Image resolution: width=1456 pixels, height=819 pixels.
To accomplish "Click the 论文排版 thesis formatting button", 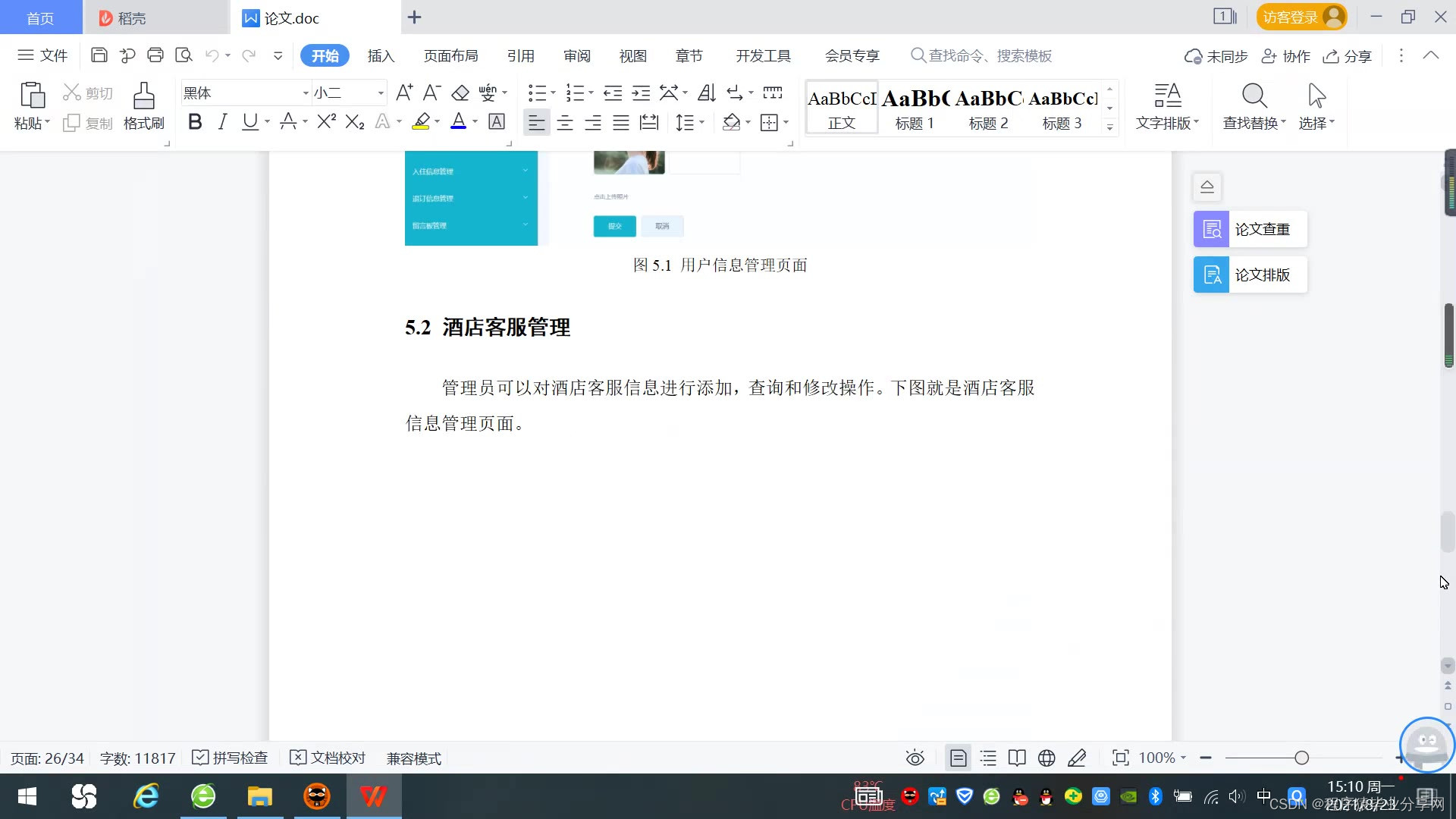I will point(1250,275).
